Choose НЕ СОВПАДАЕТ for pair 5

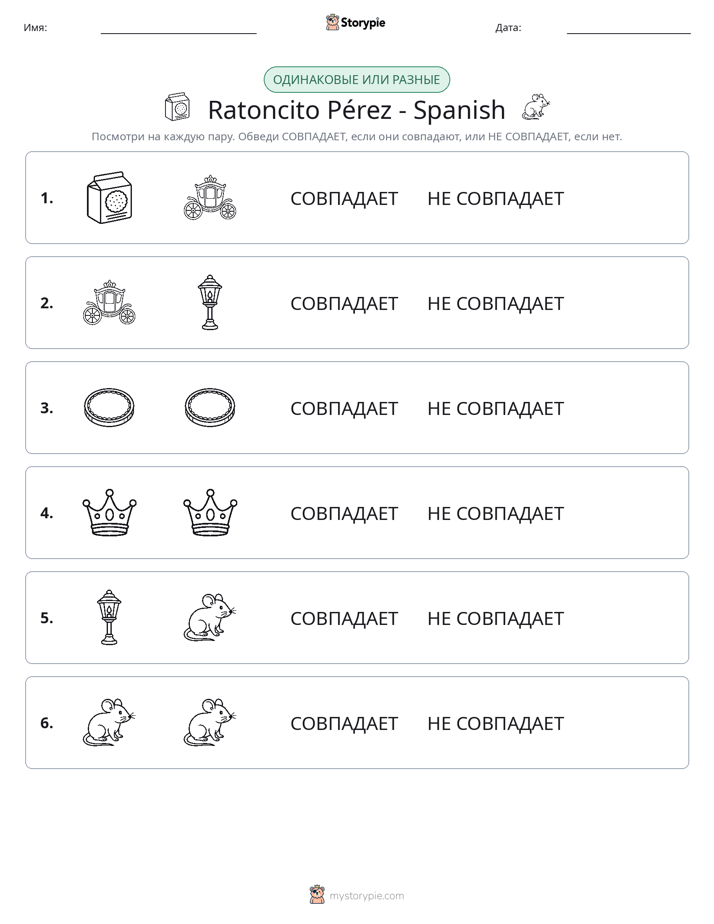pyautogui.click(x=495, y=618)
